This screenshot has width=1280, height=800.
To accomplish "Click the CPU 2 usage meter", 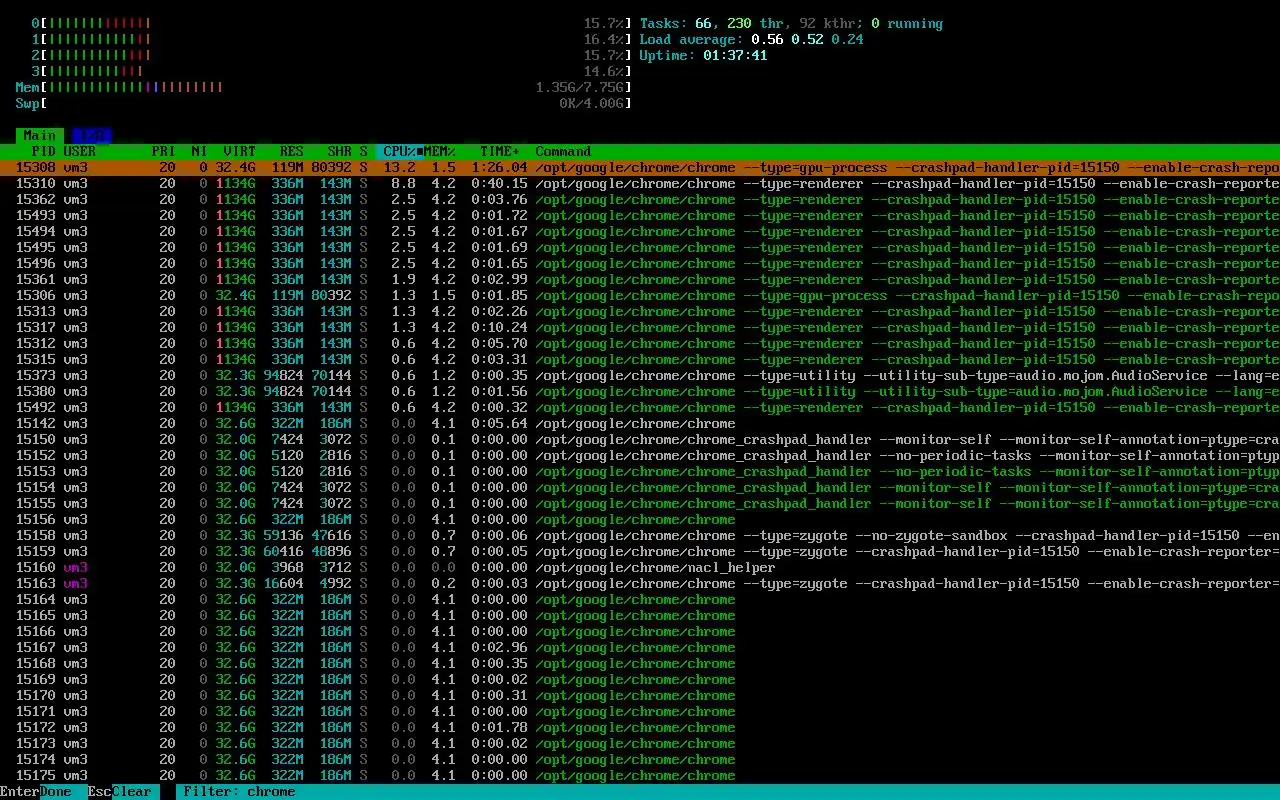I will click(x=332, y=55).
